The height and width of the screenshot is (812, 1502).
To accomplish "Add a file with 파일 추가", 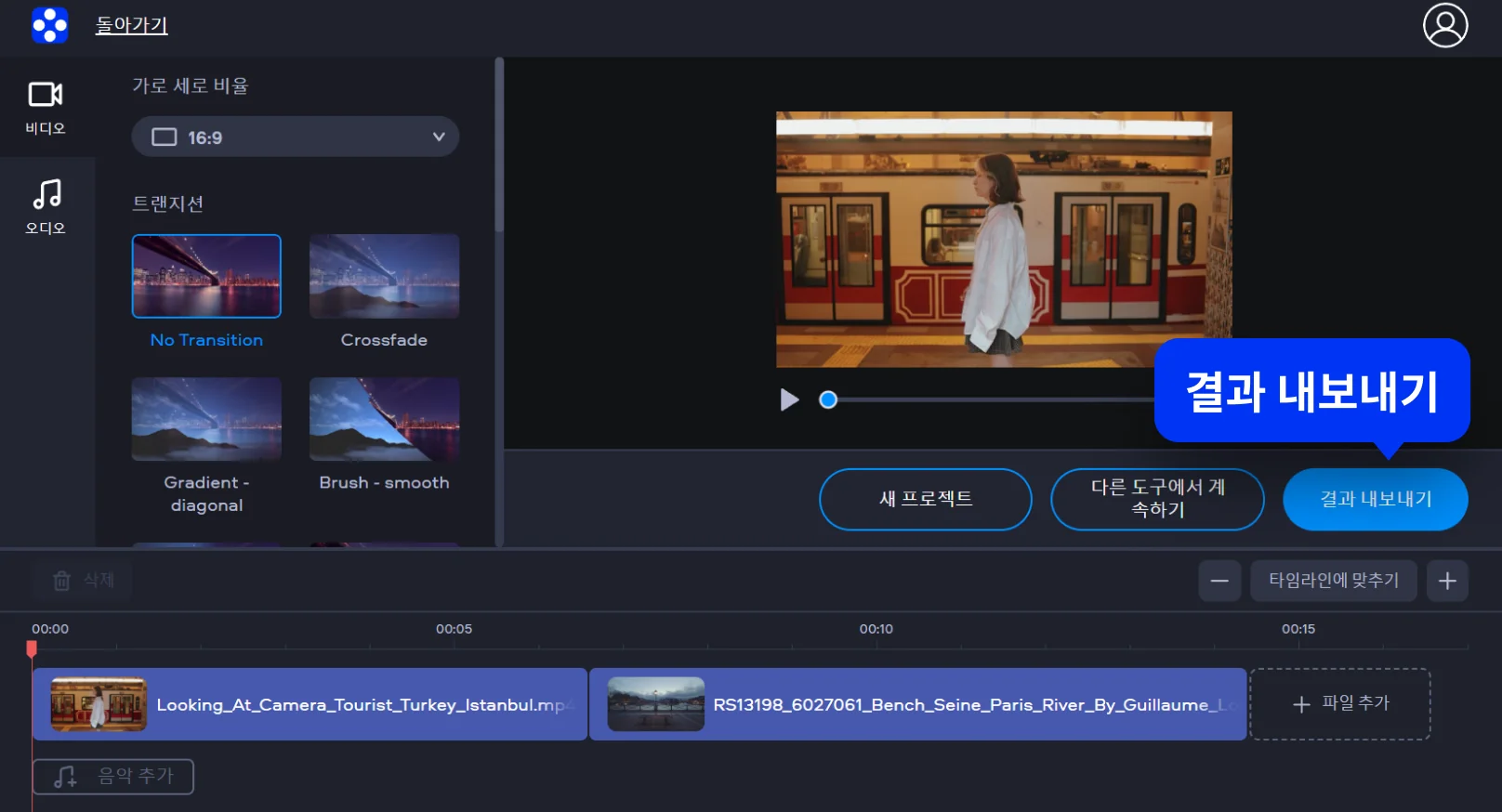I will coord(1339,704).
